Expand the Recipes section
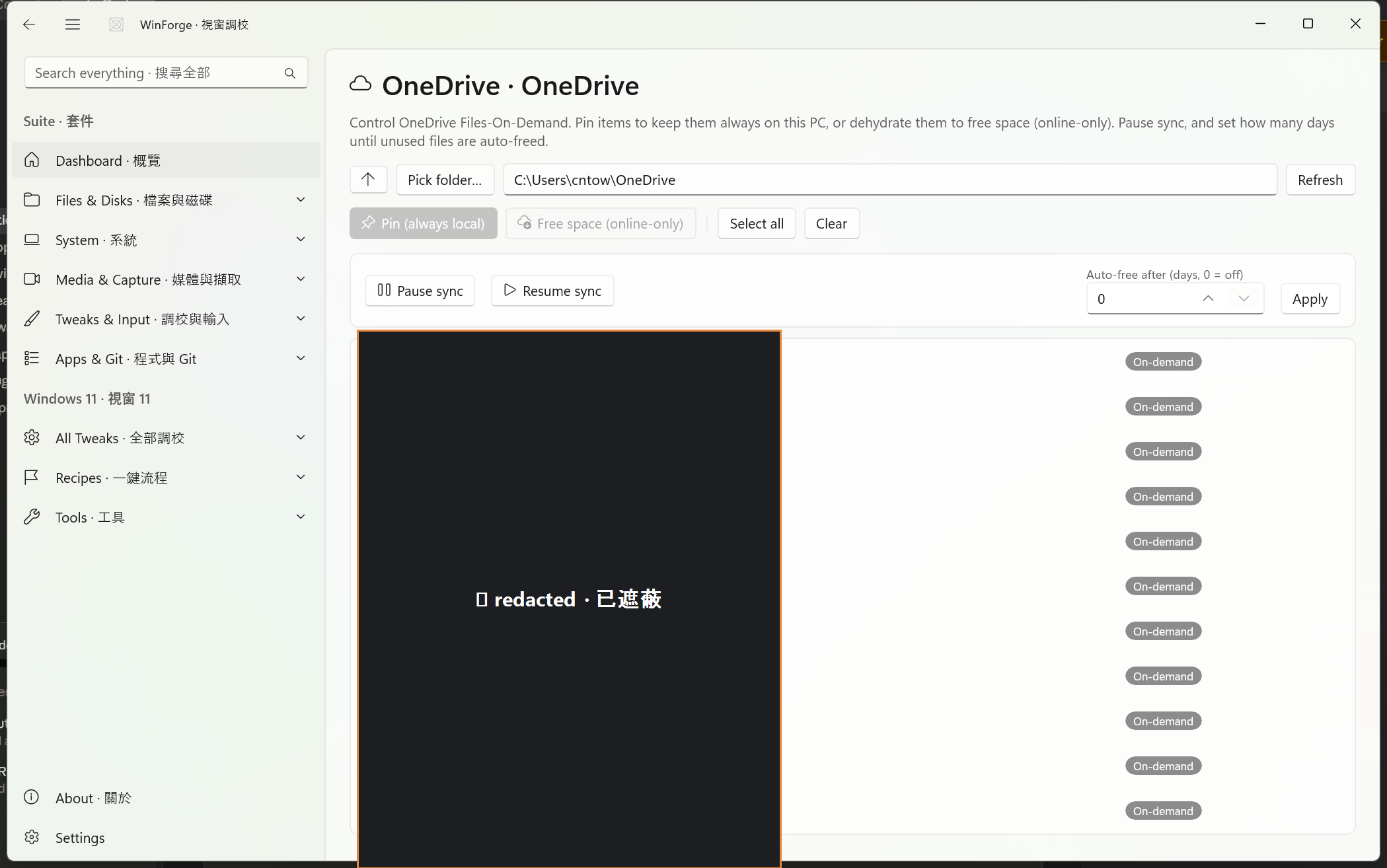The height and width of the screenshot is (868, 1387). tap(301, 477)
